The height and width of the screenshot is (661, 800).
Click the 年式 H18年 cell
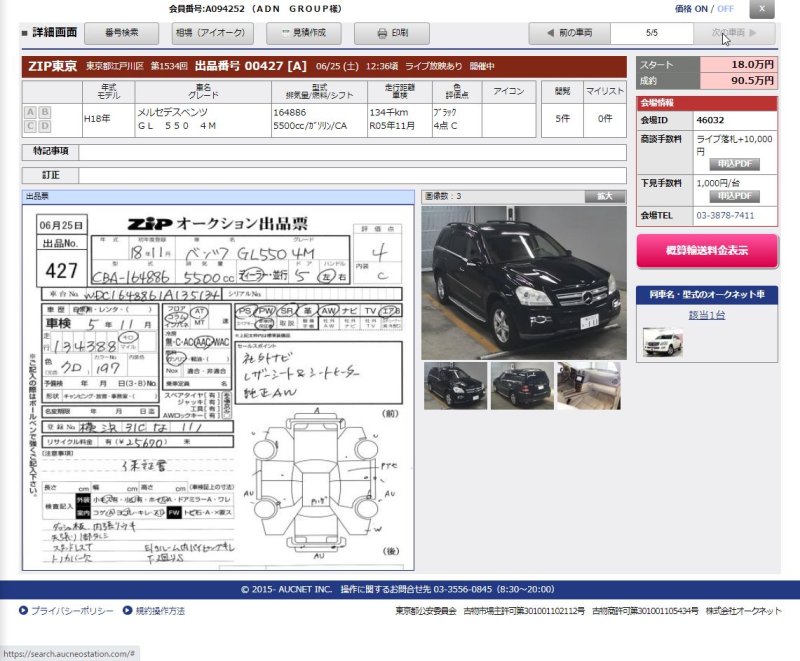coord(108,120)
